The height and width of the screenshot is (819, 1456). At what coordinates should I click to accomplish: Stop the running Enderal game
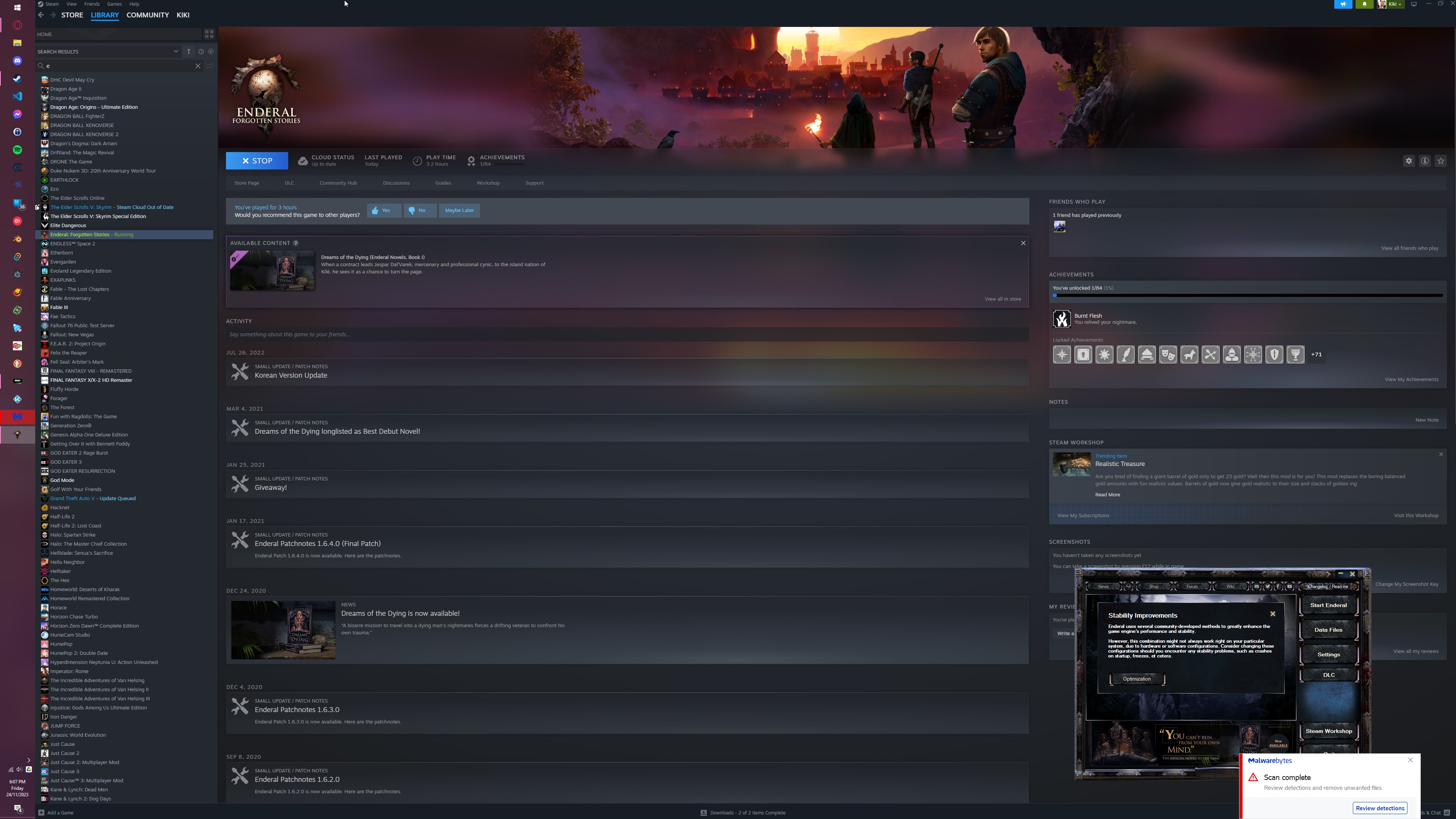257,161
